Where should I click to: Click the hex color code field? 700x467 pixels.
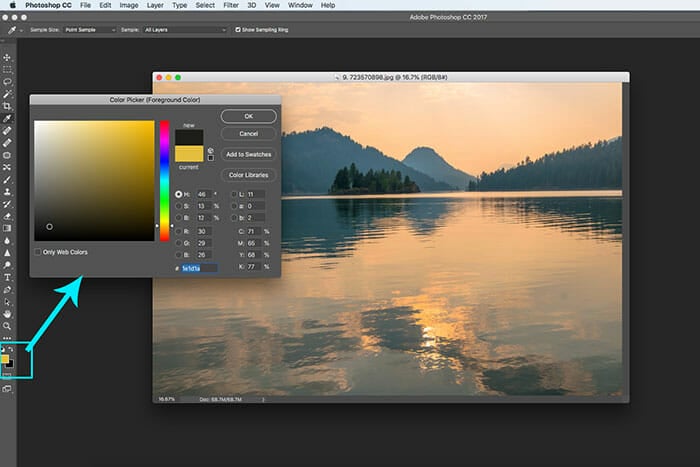(199, 268)
